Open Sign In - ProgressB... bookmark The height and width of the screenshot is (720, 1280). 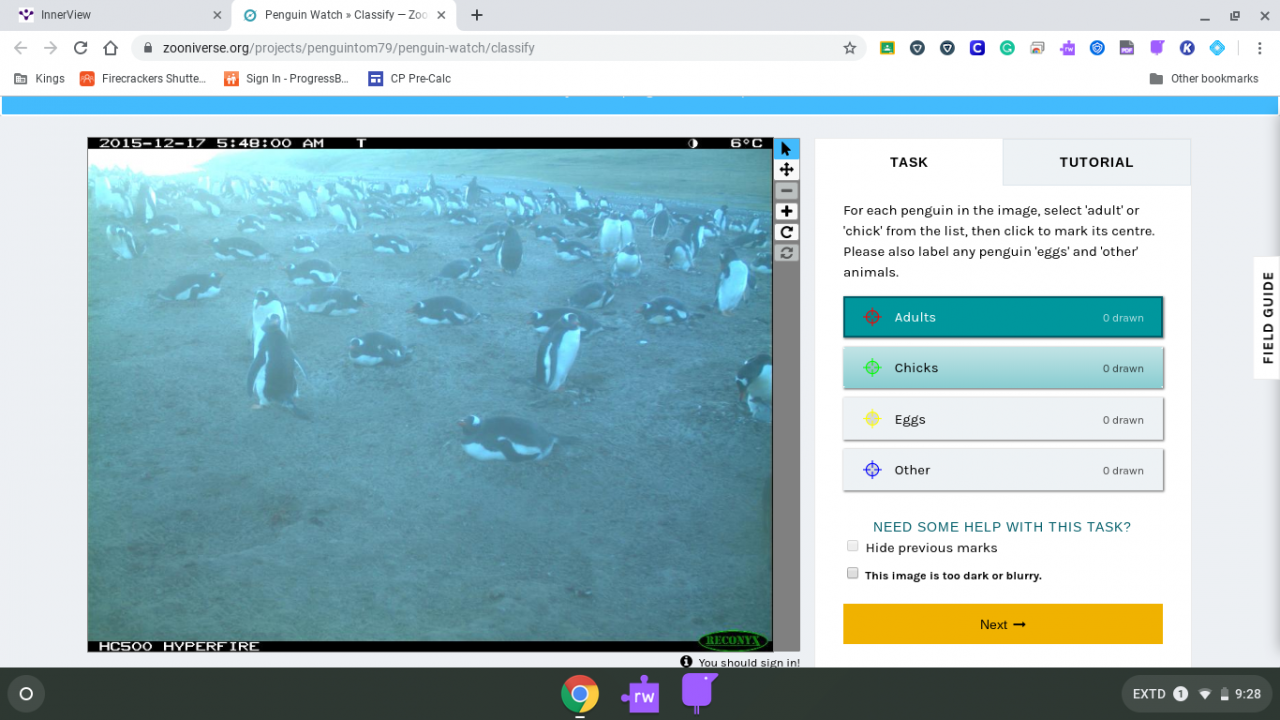(287, 78)
